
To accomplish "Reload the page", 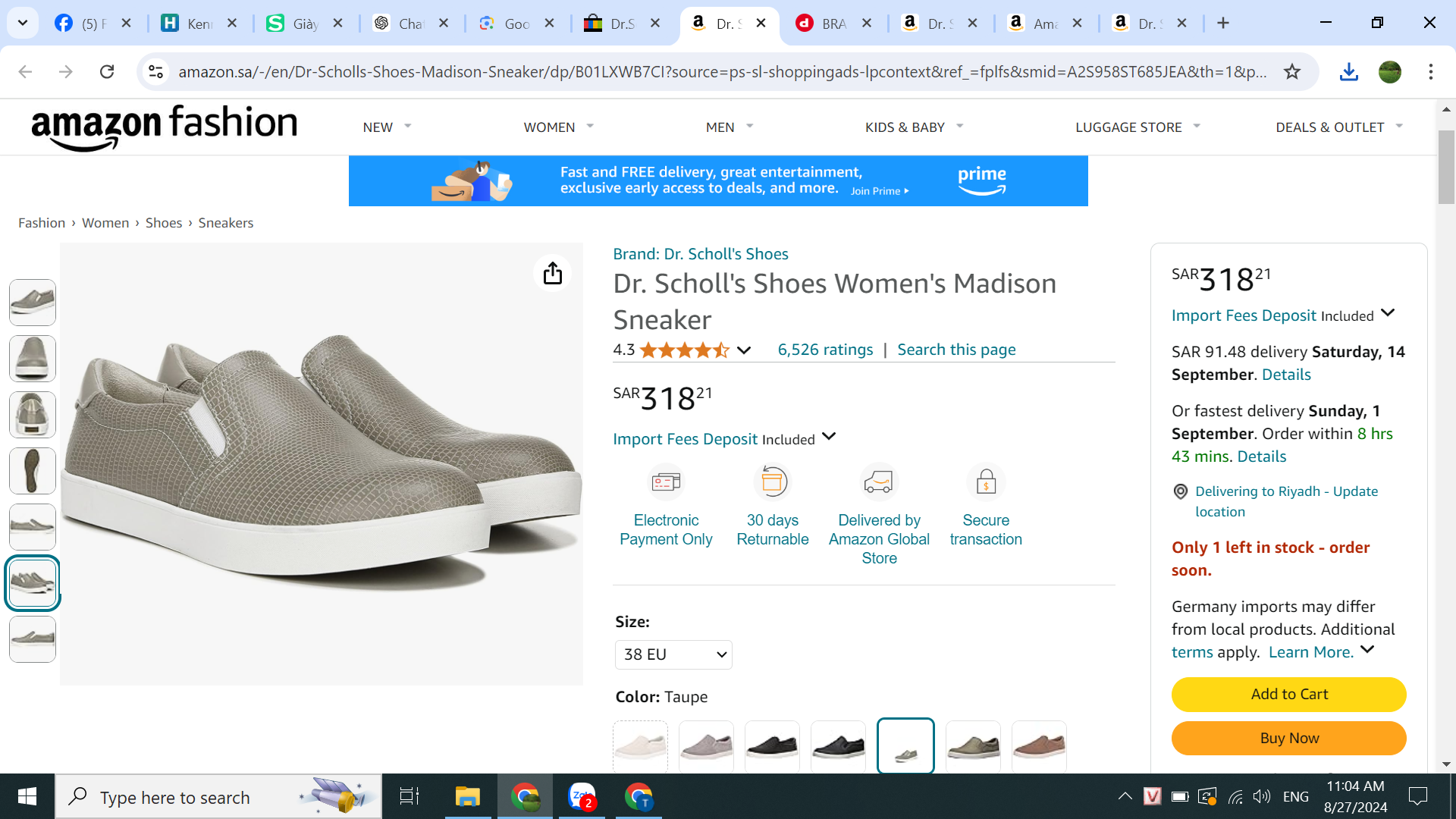I will tap(107, 71).
